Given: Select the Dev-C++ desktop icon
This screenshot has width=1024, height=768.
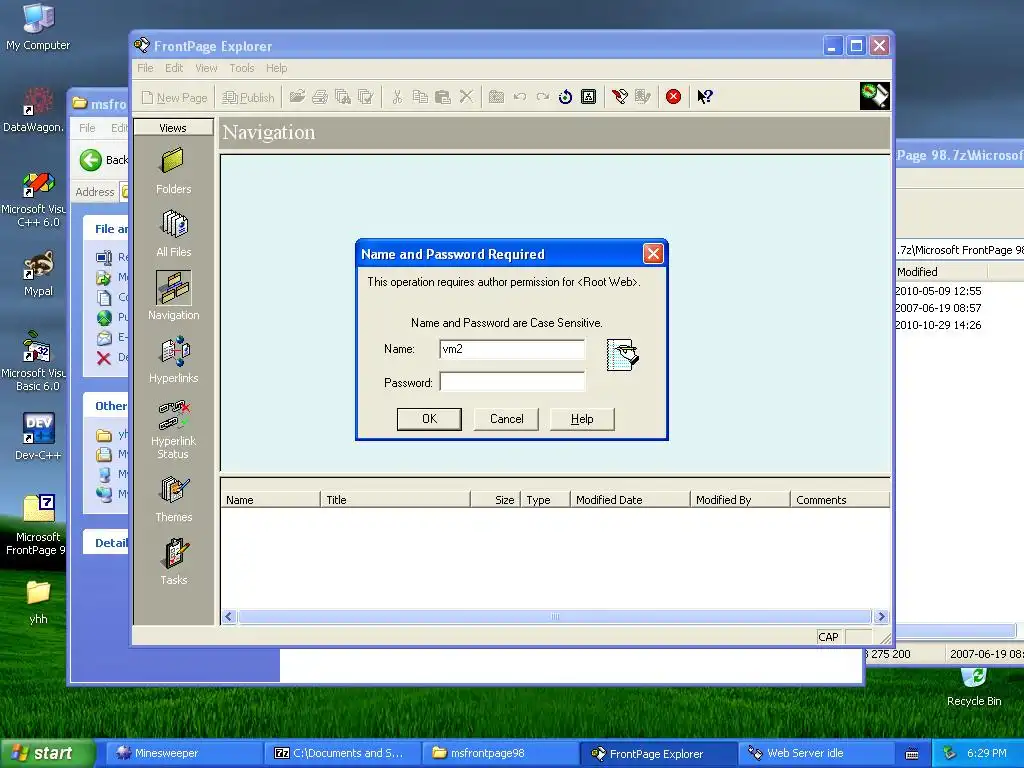Looking at the screenshot, I should 38,436.
